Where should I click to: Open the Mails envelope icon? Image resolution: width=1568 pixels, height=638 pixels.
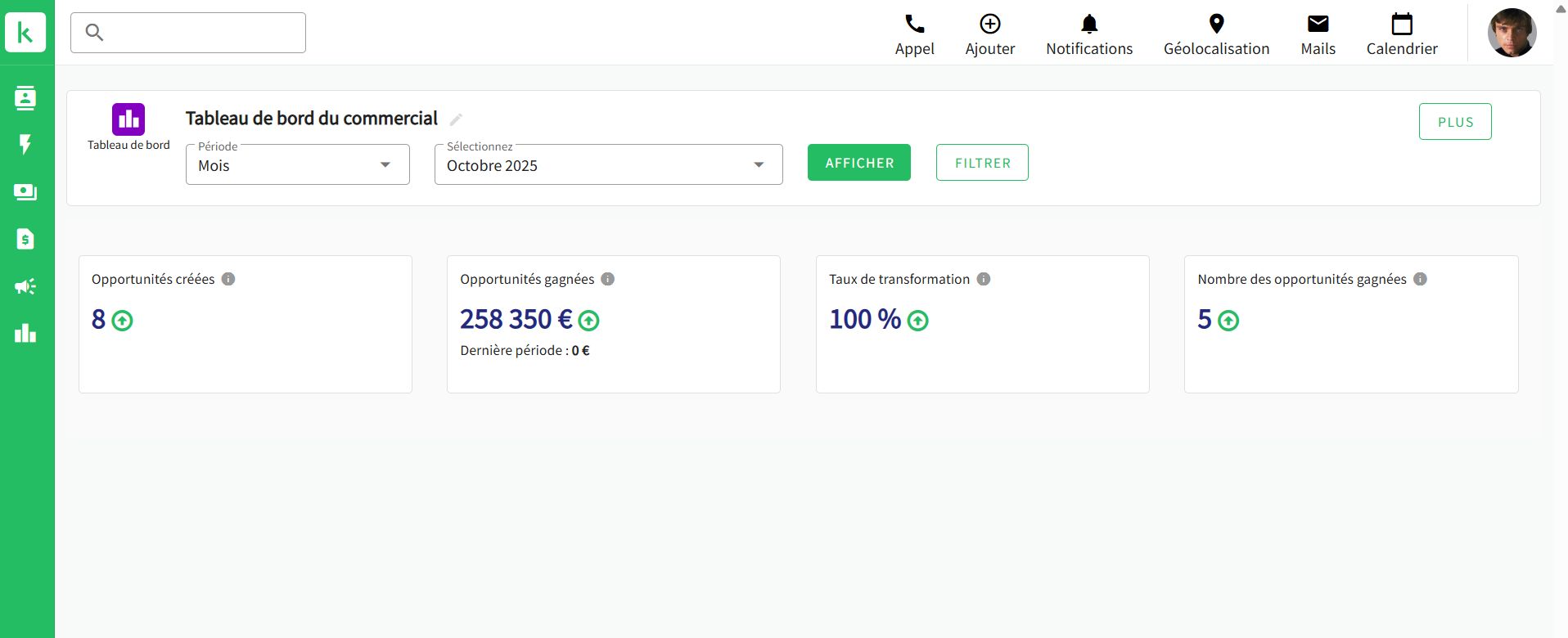1318,25
